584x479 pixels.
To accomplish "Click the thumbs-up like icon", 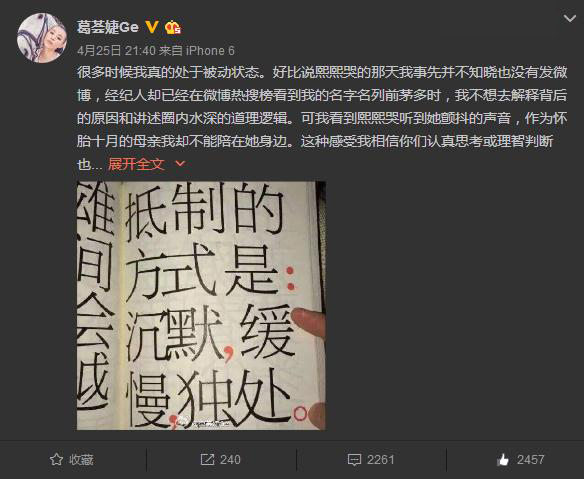I will point(503,460).
